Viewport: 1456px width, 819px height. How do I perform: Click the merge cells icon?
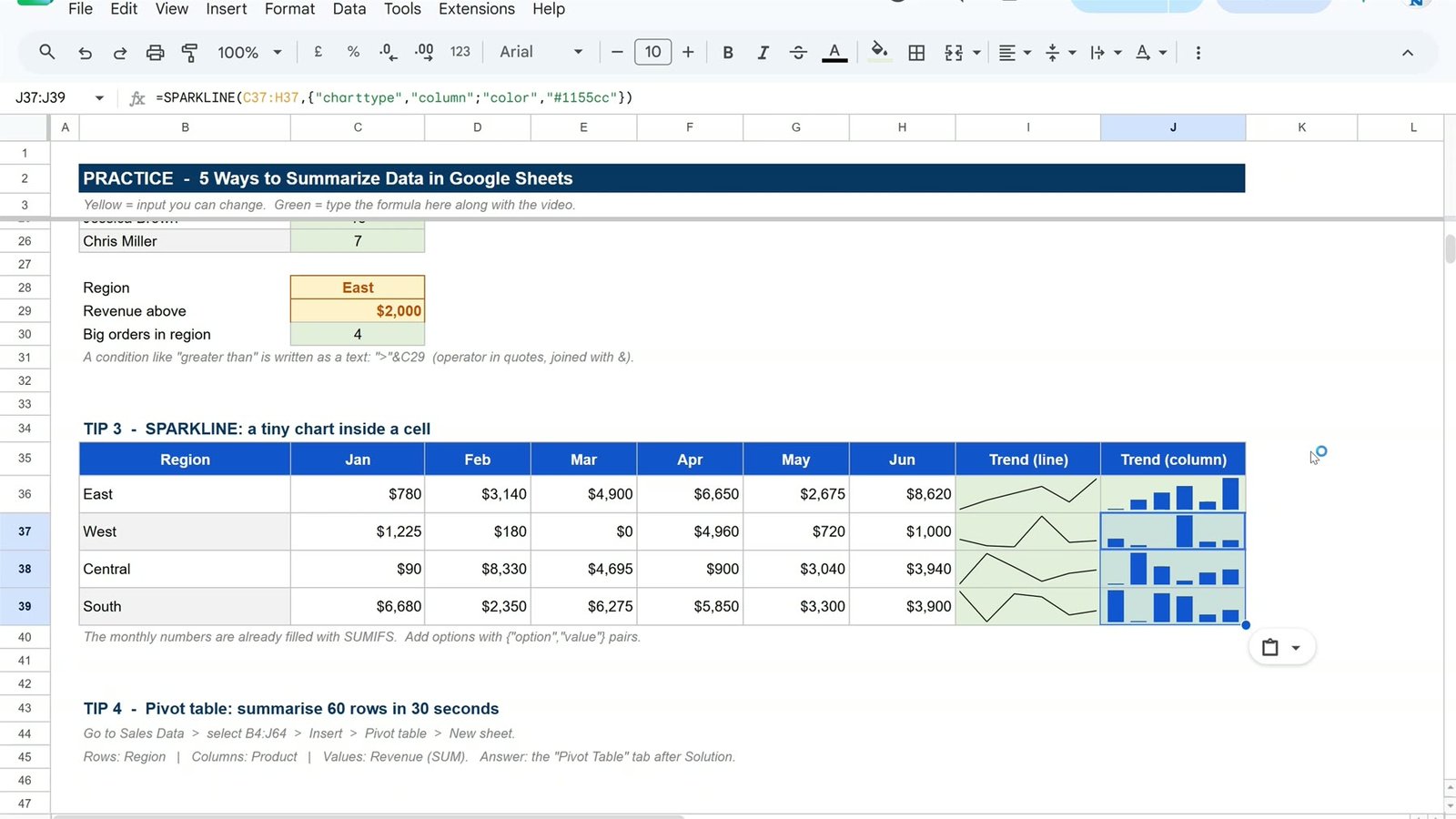pyautogui.click(x=954, y=53)
